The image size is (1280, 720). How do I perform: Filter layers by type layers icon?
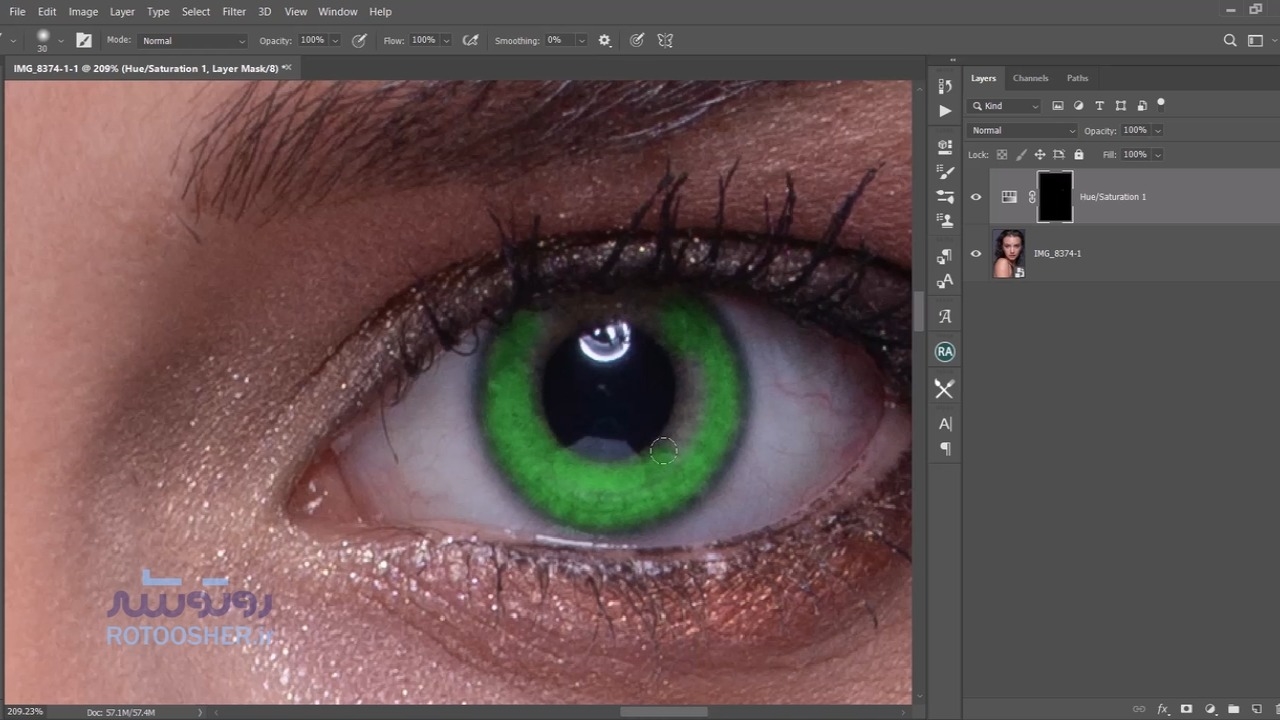click(1099, 106)
